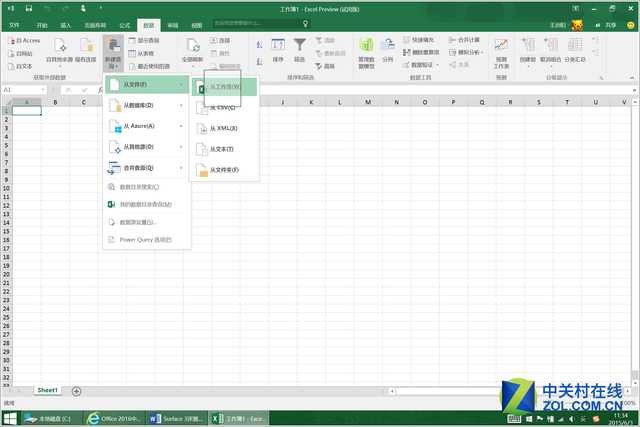640x427 pixels.
Task: Click 最近使用的源 (Recent Sources)
Action: [149, 66]
